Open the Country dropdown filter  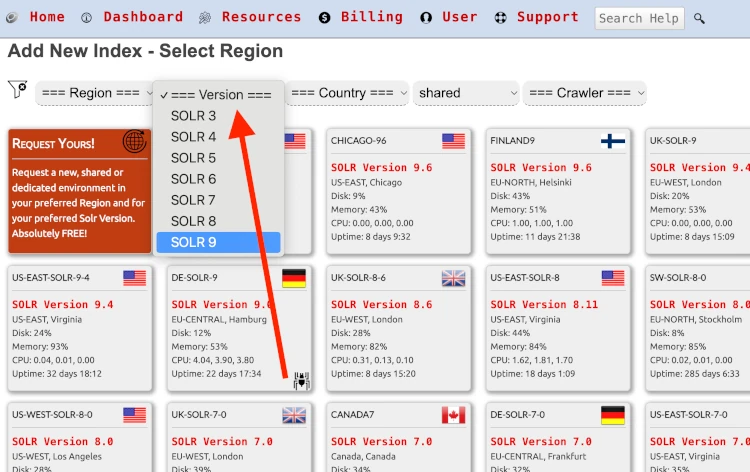click(347, 93)
